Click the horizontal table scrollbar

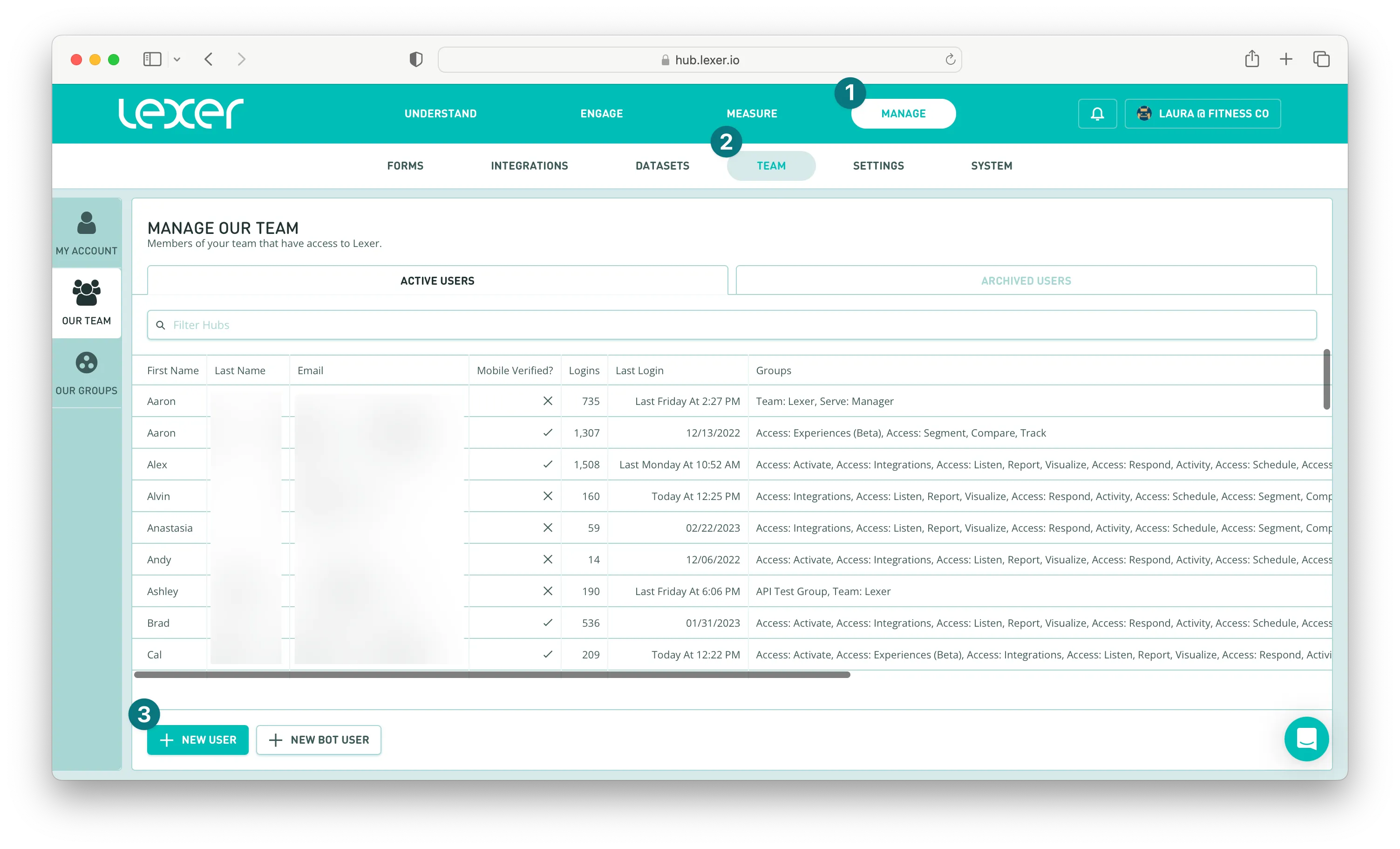coord(492,674)
